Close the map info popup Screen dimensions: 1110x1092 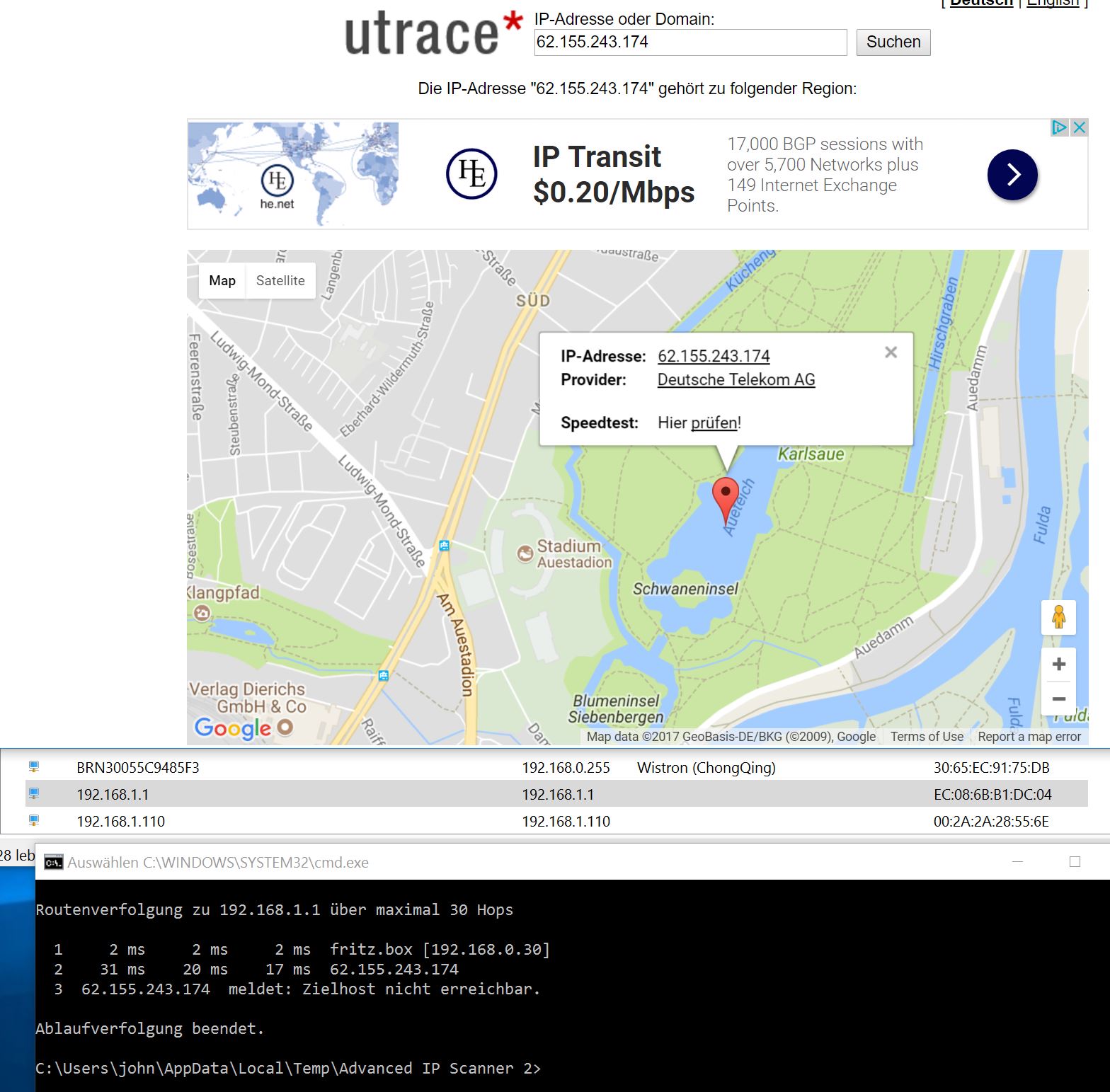tap(891, 352)
